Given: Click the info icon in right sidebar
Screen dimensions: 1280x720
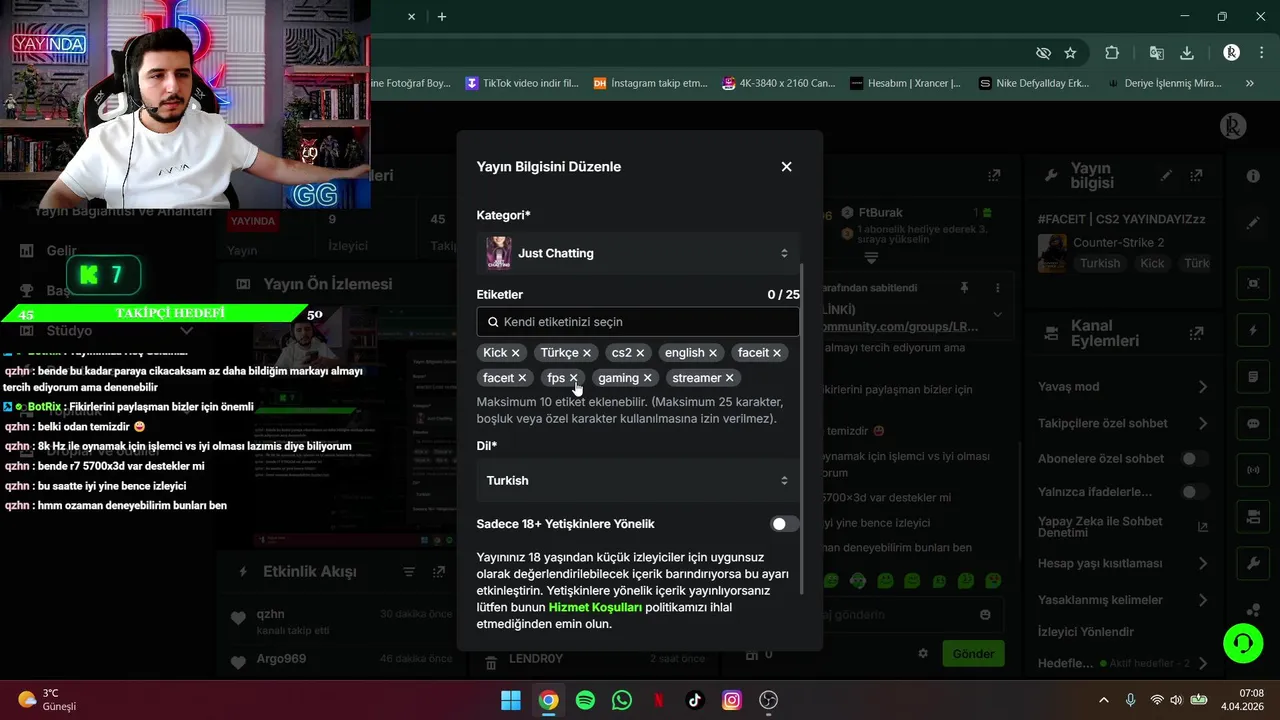Looking at the screenshot, I should coord(1253,176).
